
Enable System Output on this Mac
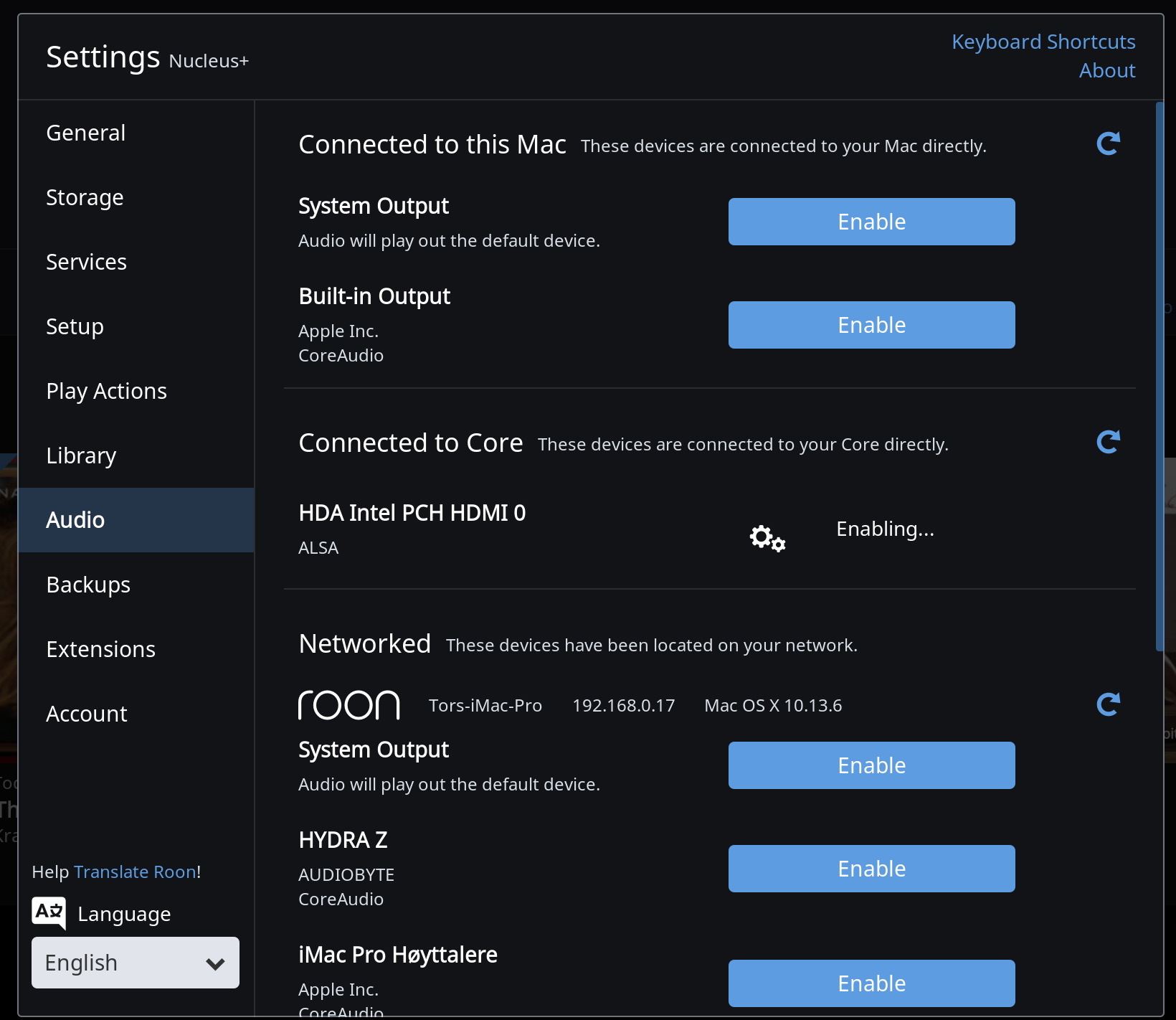[x=872, y=222]
